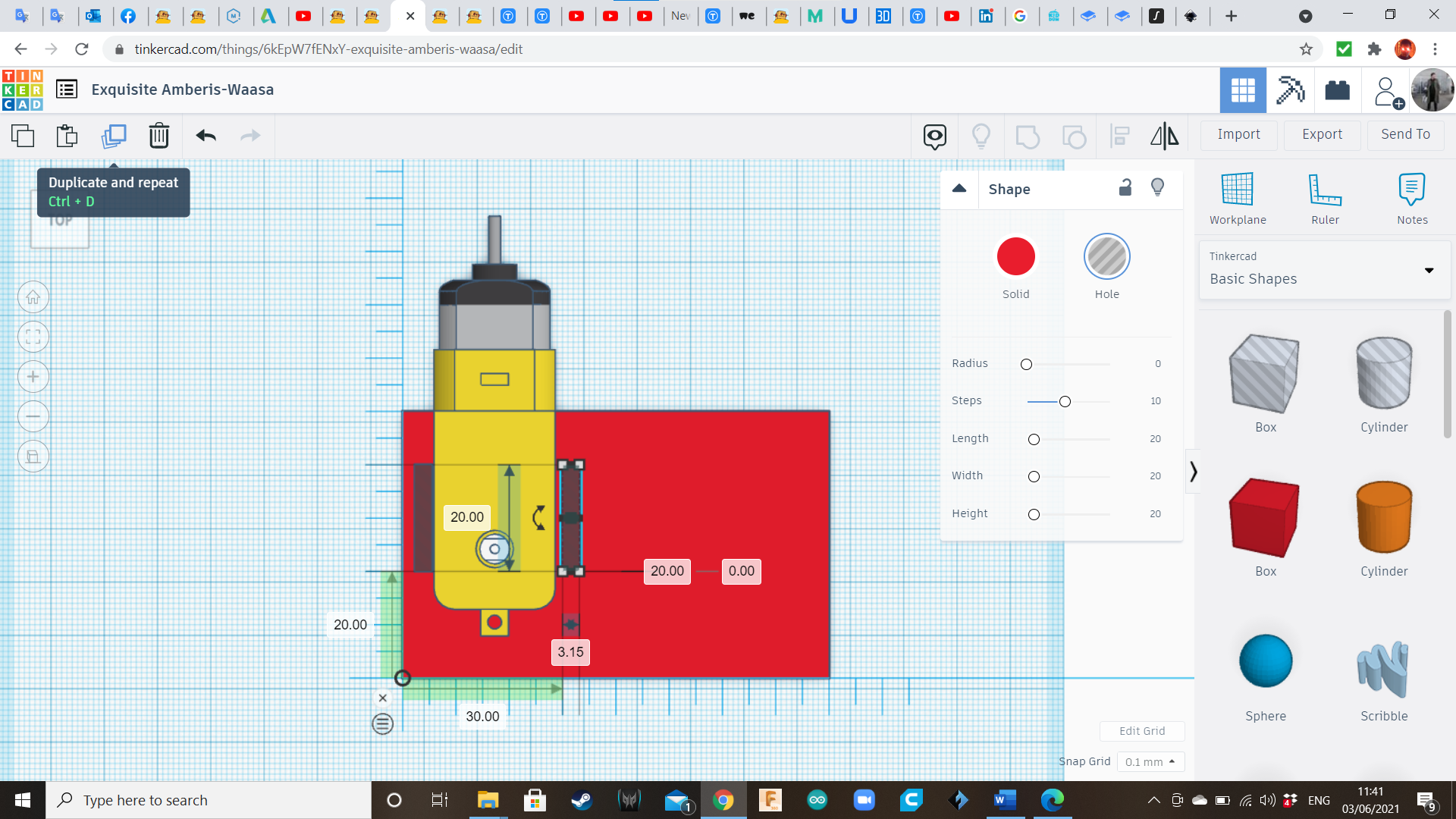This screenshot has height=819, width=1456.
Task: Collapse the Shape panel with its chevron
Action: (x=959, y=189)
